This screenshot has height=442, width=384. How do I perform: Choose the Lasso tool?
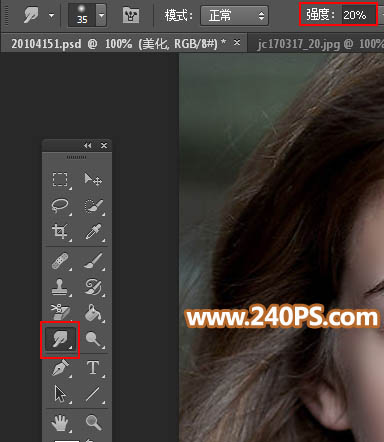(x=60, y=206)
